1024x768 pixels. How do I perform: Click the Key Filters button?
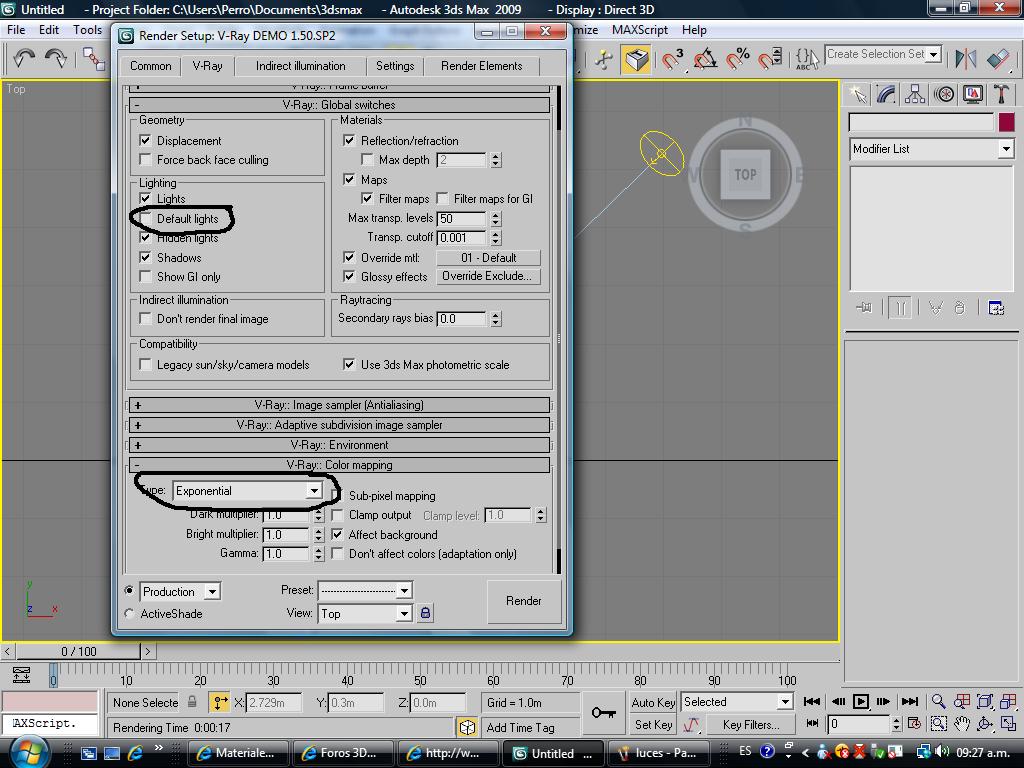coord(750,724)
